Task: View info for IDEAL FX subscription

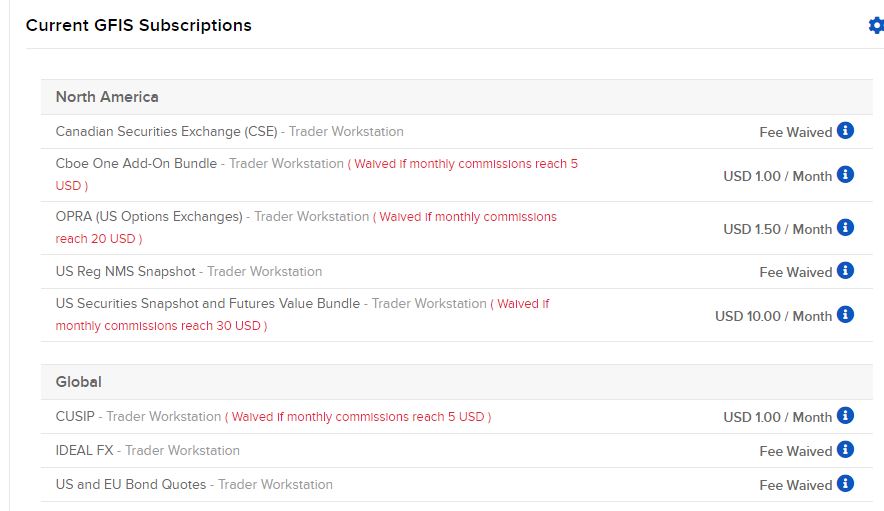Action: tap(845, 450)
